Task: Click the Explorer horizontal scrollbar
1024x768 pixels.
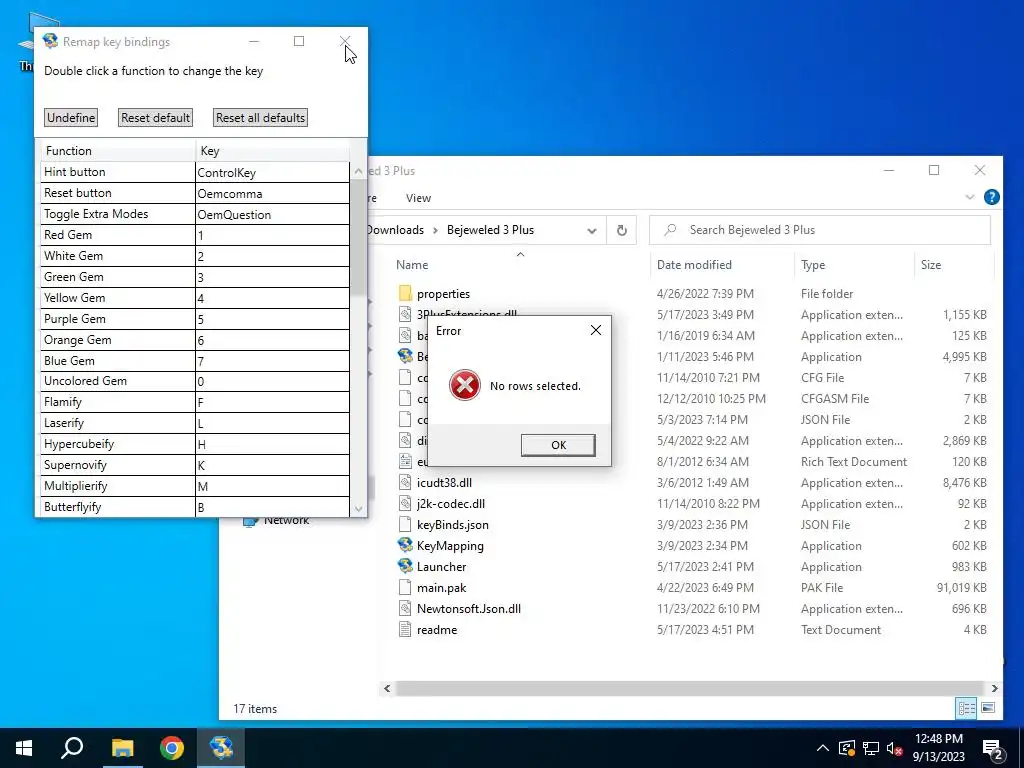Action: click(689, 688)
